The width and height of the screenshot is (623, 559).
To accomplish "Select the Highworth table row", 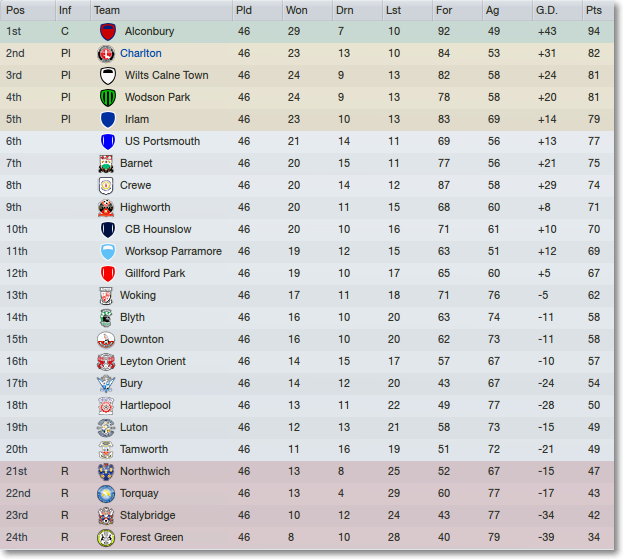I will (307, 207).
